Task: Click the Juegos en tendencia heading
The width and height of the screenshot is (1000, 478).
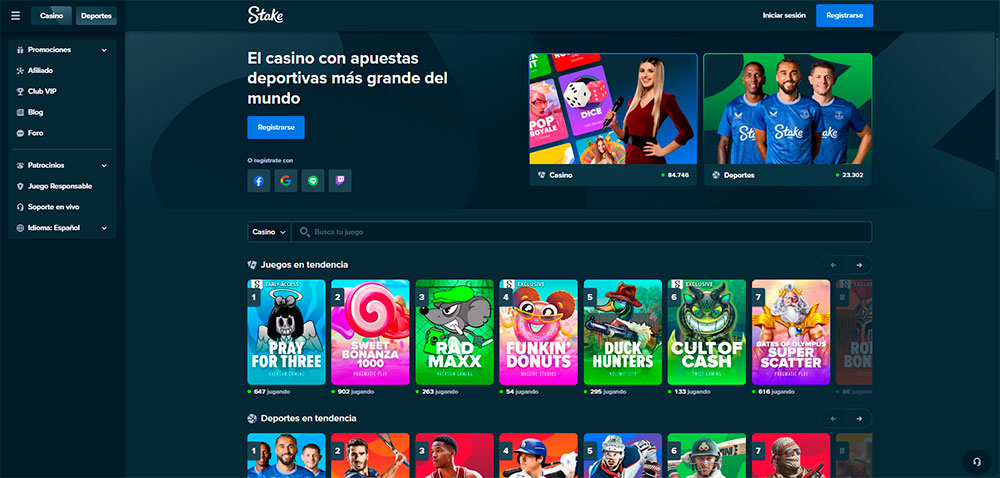Action: 305,264
